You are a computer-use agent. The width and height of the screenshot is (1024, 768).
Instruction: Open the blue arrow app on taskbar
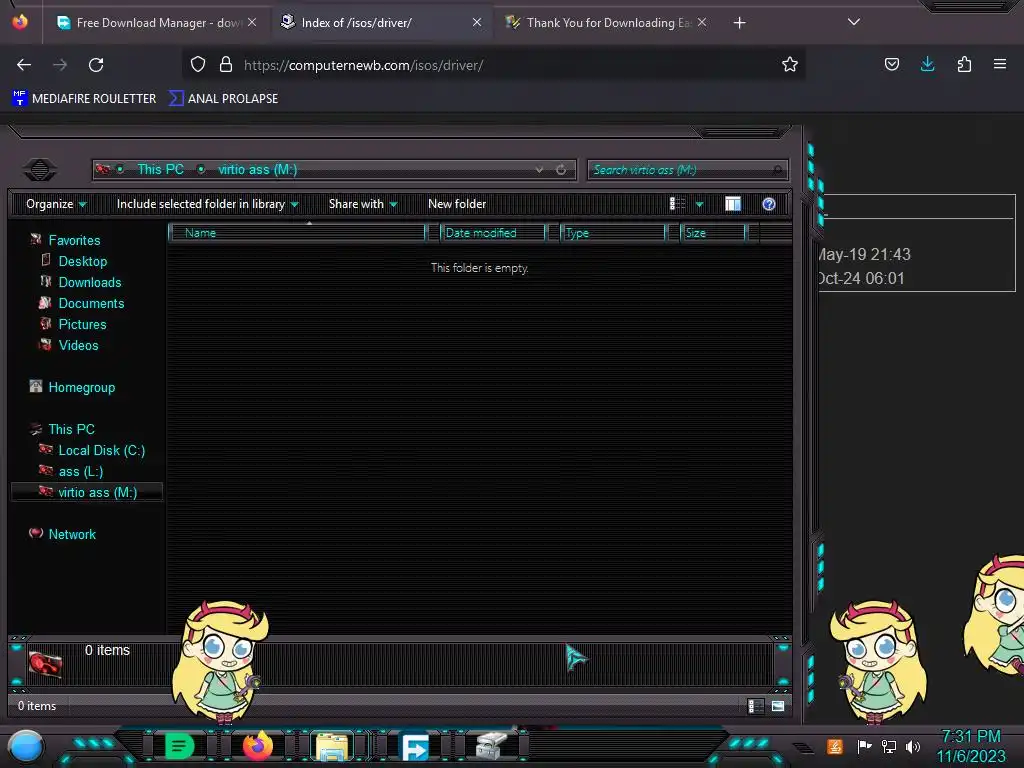pyautogui.click(x=415, y=746)
